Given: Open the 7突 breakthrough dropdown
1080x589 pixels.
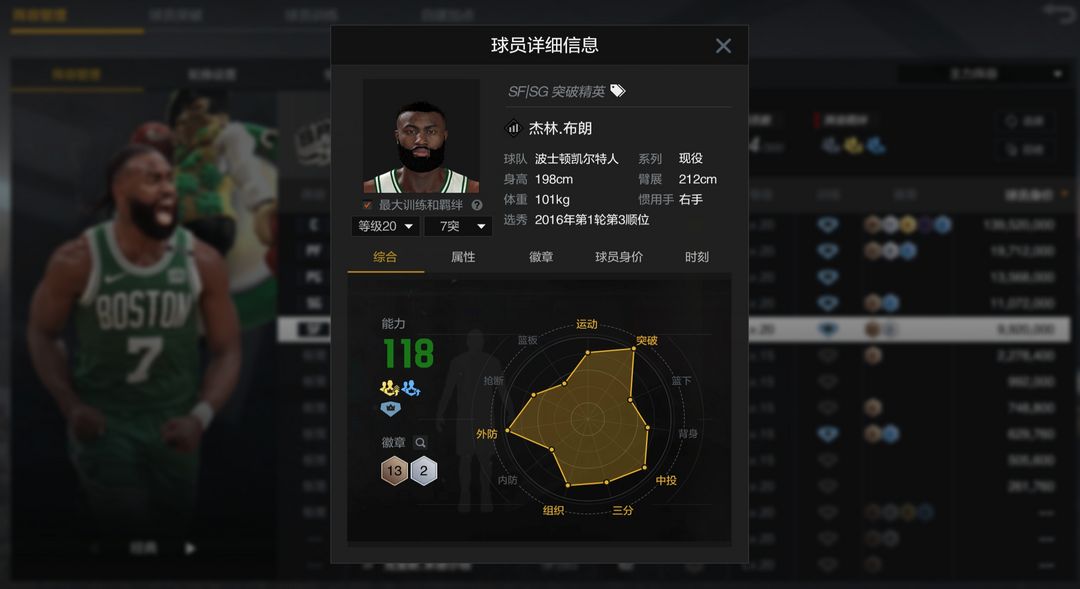Looking at the screenshot, I should (458, 226).
